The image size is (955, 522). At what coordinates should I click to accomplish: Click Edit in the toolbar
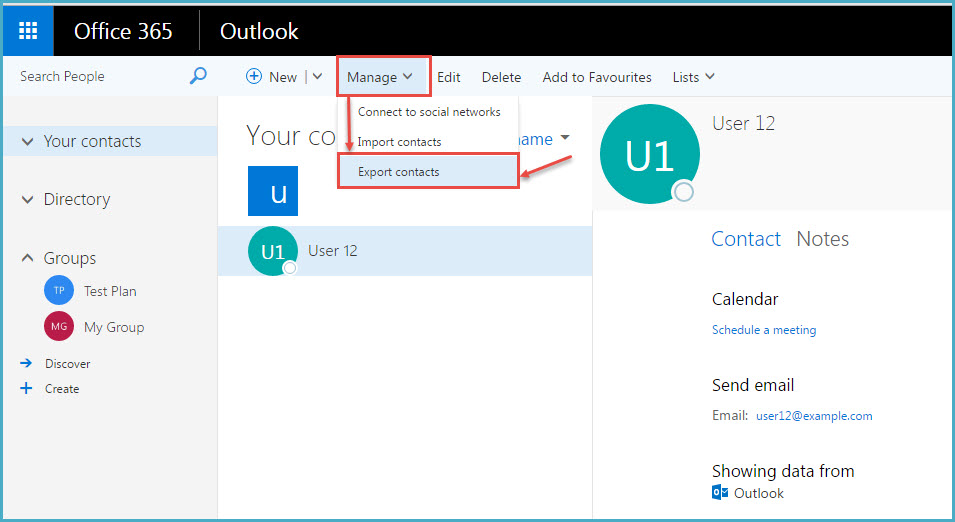448,77
